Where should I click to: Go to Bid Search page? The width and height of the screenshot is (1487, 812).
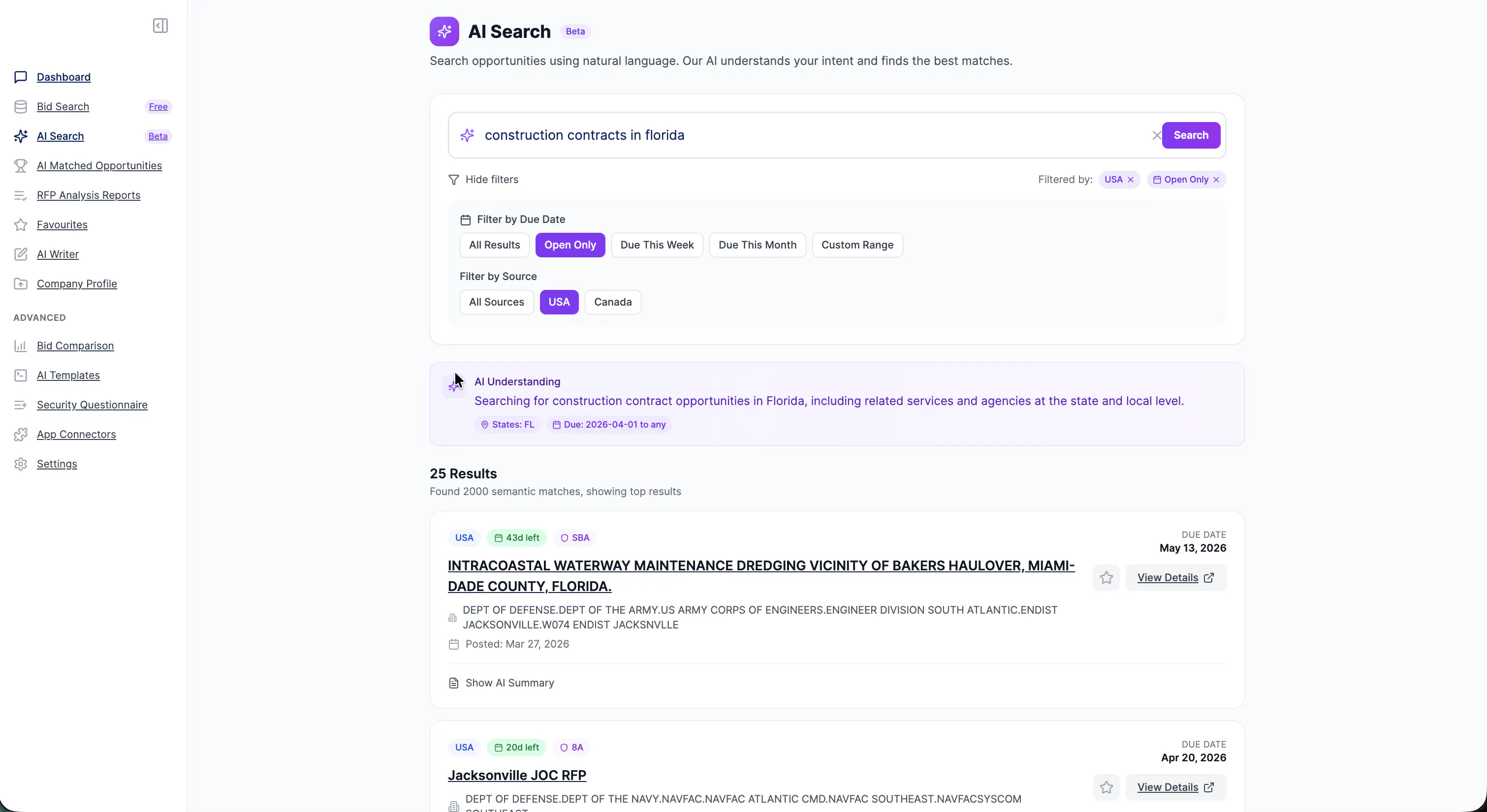(63, 106)
